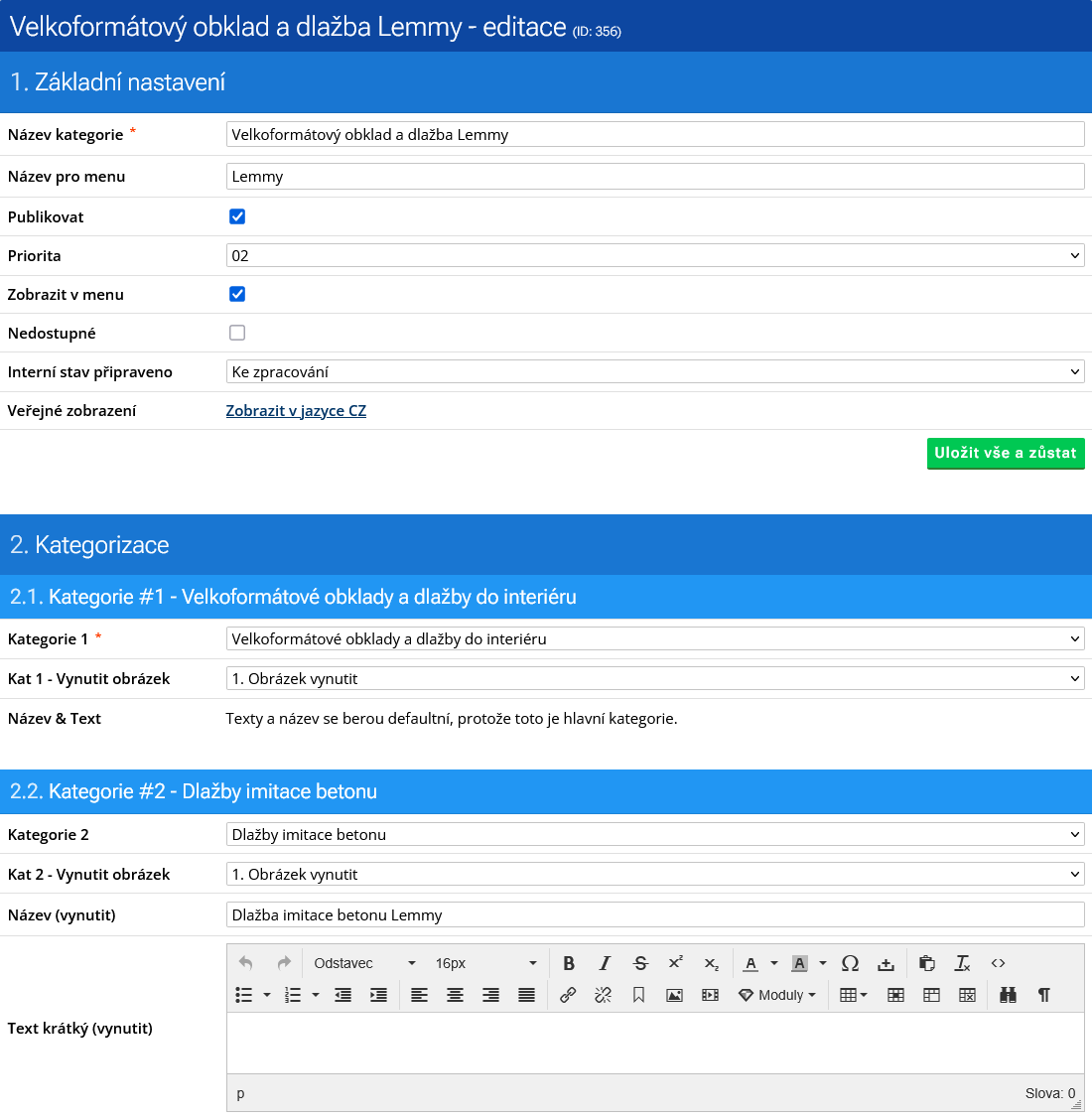This screenshot has height=1120, width=1092.
Task: Expand numbered list style arrow
Action: coord(316,995)
